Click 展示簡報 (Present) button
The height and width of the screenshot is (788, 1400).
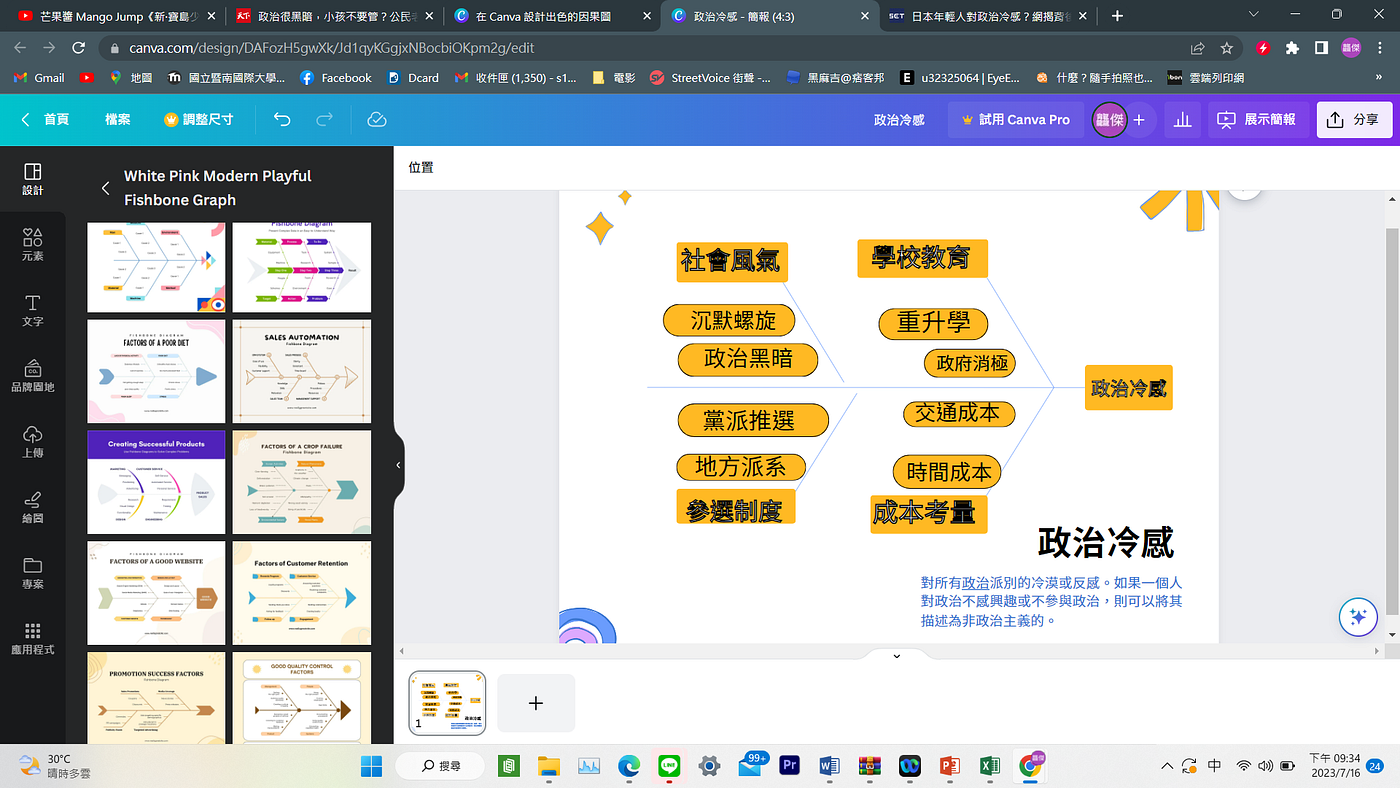(x=1256, y=119)
